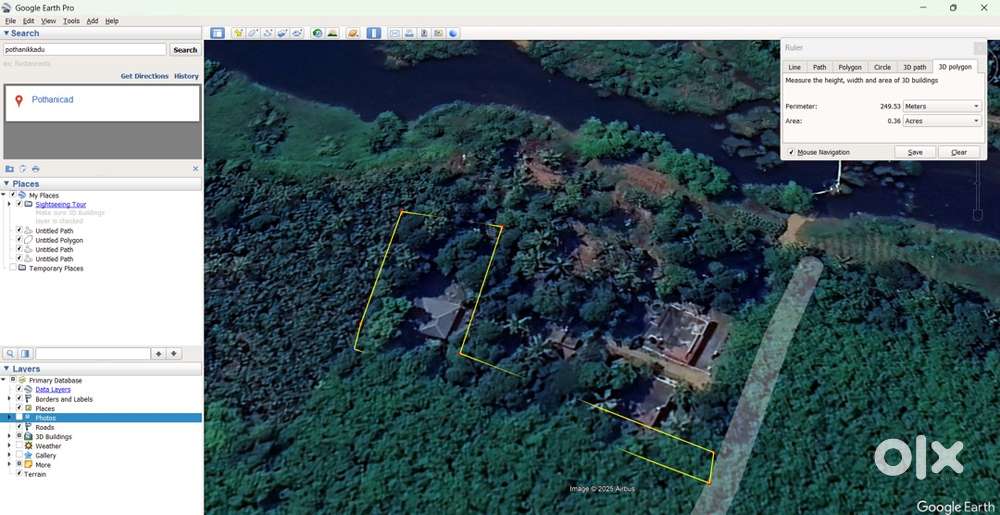The height and width of the screenshot is (515, 1000).
Task: Toggle the sidebar using the Hide Sidebar icon
Action: click(x=217, y=33)
